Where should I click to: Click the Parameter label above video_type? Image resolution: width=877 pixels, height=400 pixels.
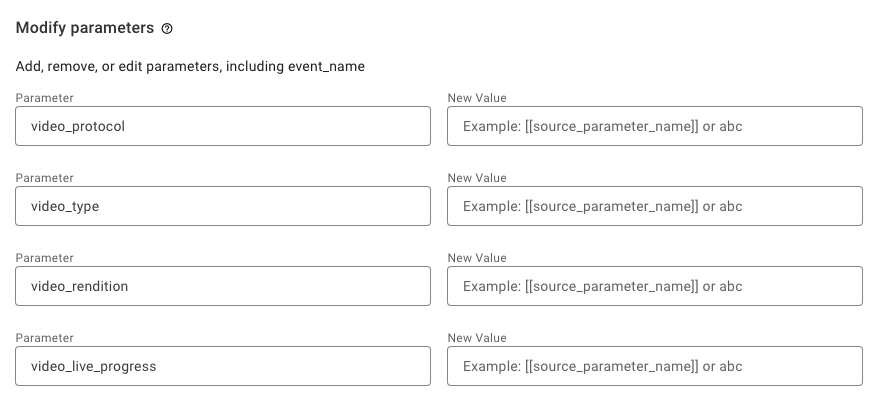tap(45, 178)
